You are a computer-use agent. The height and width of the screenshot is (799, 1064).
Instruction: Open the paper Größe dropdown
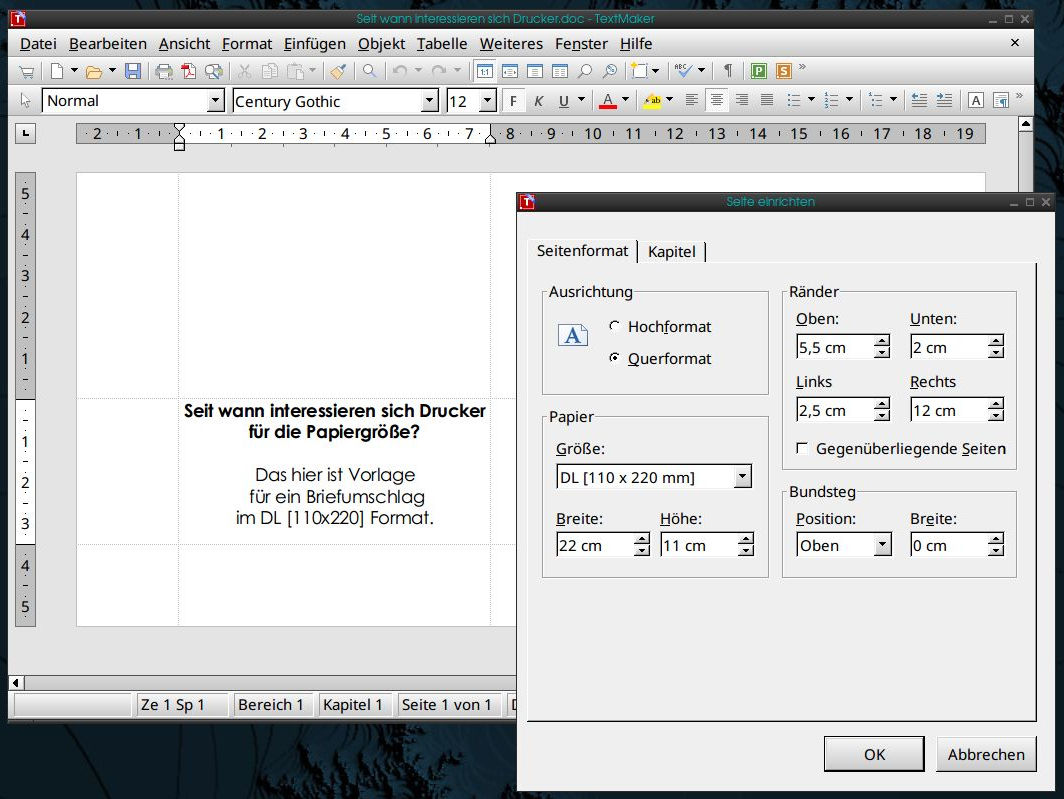click(742, 477)
